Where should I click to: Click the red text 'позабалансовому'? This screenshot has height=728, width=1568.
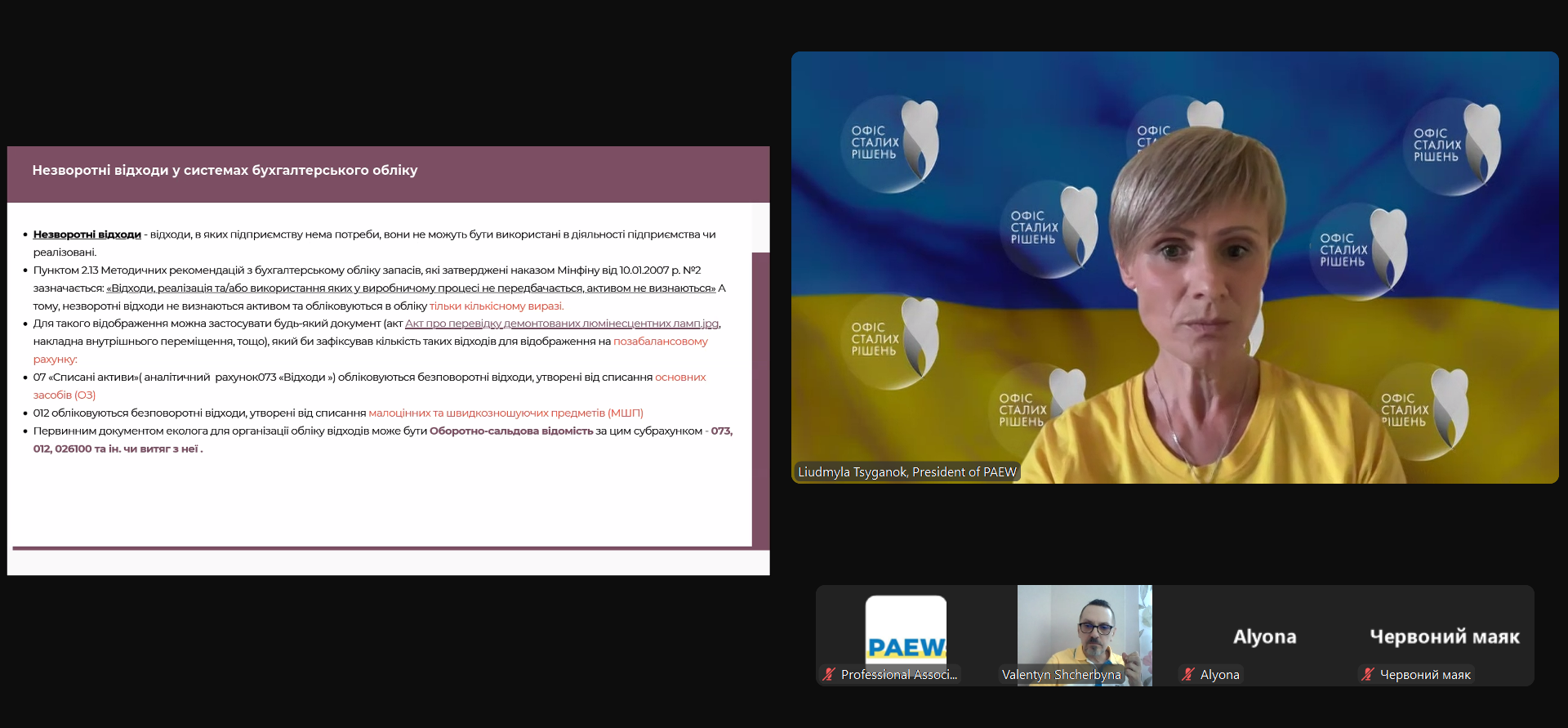[x=660, y=342]
